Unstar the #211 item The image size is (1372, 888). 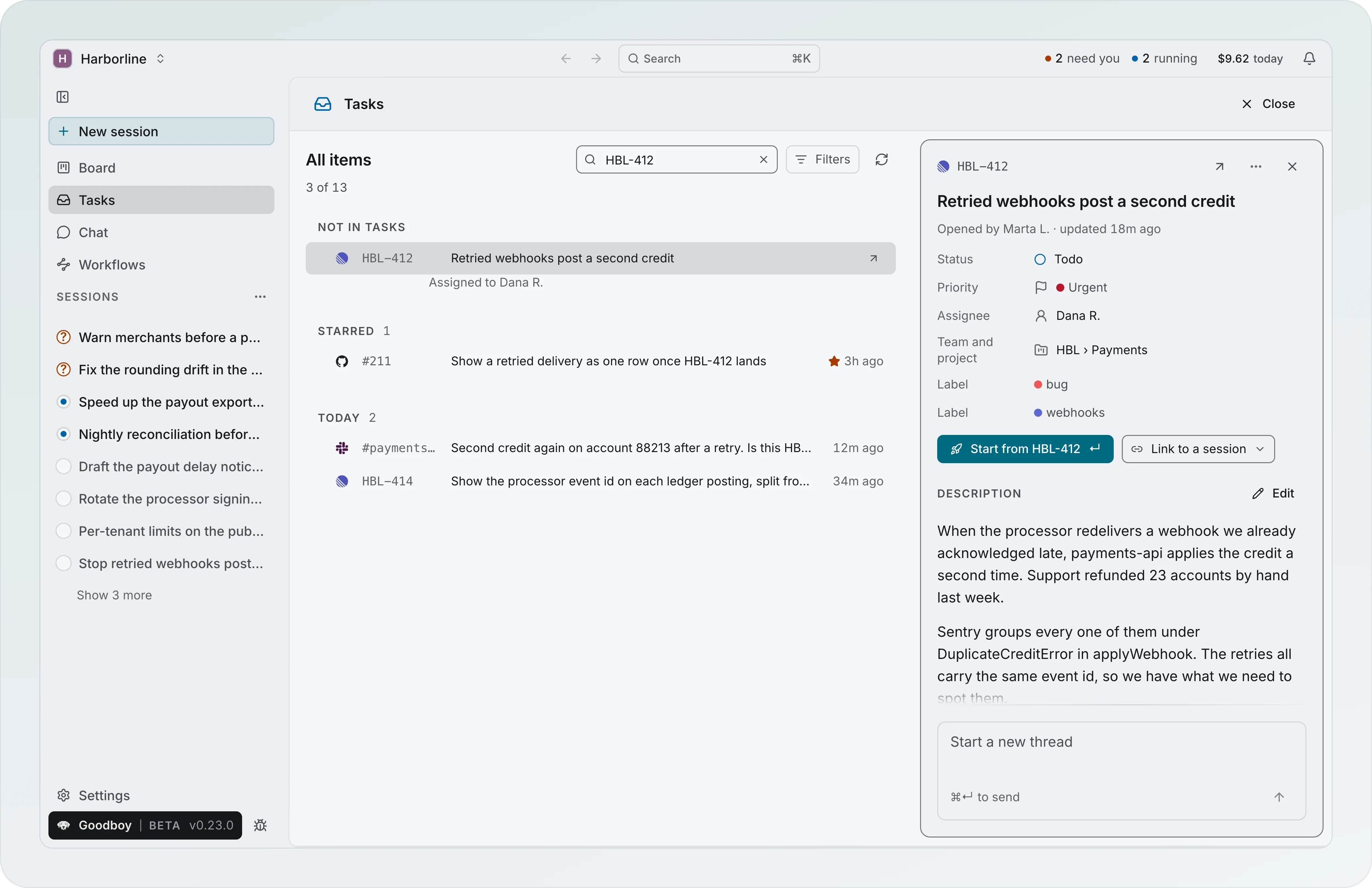coord(834,361)
